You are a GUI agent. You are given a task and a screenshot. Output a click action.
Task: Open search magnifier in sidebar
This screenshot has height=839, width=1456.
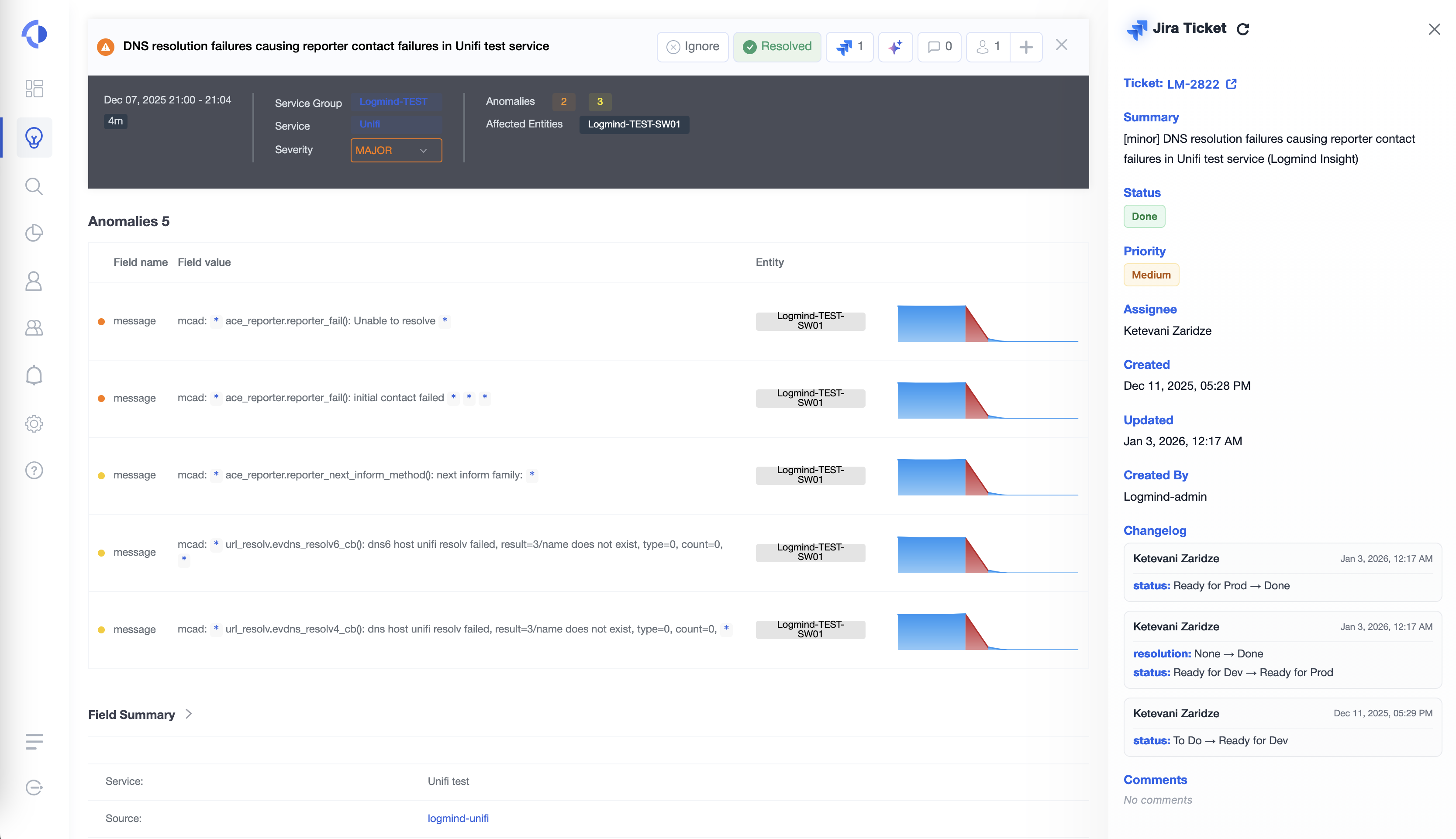pyautogui.click(x=34, y=186)
